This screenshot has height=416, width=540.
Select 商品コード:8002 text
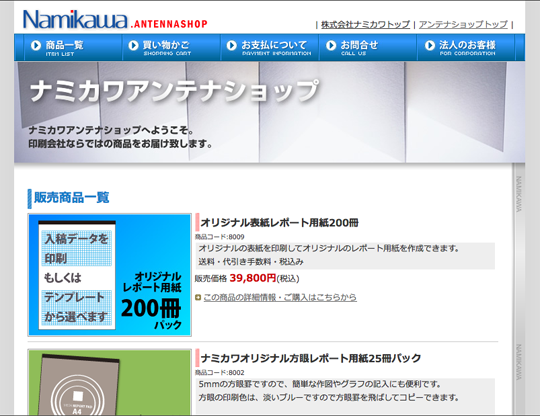click(220, 373)
